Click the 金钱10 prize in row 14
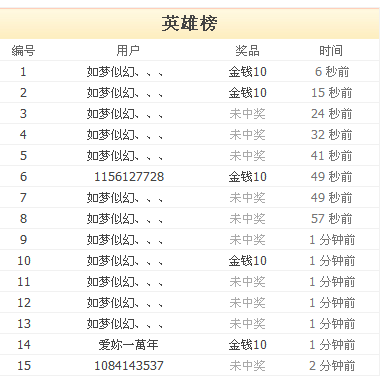384x388 pixels. pyautogui.click(x=247, y=345)
